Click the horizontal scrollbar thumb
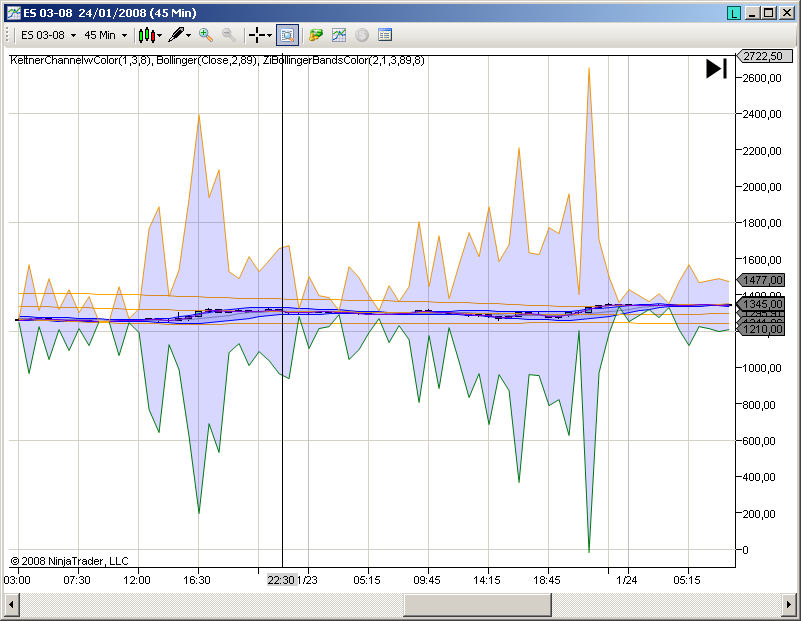The image size is (801, 621). click(477, 605)
